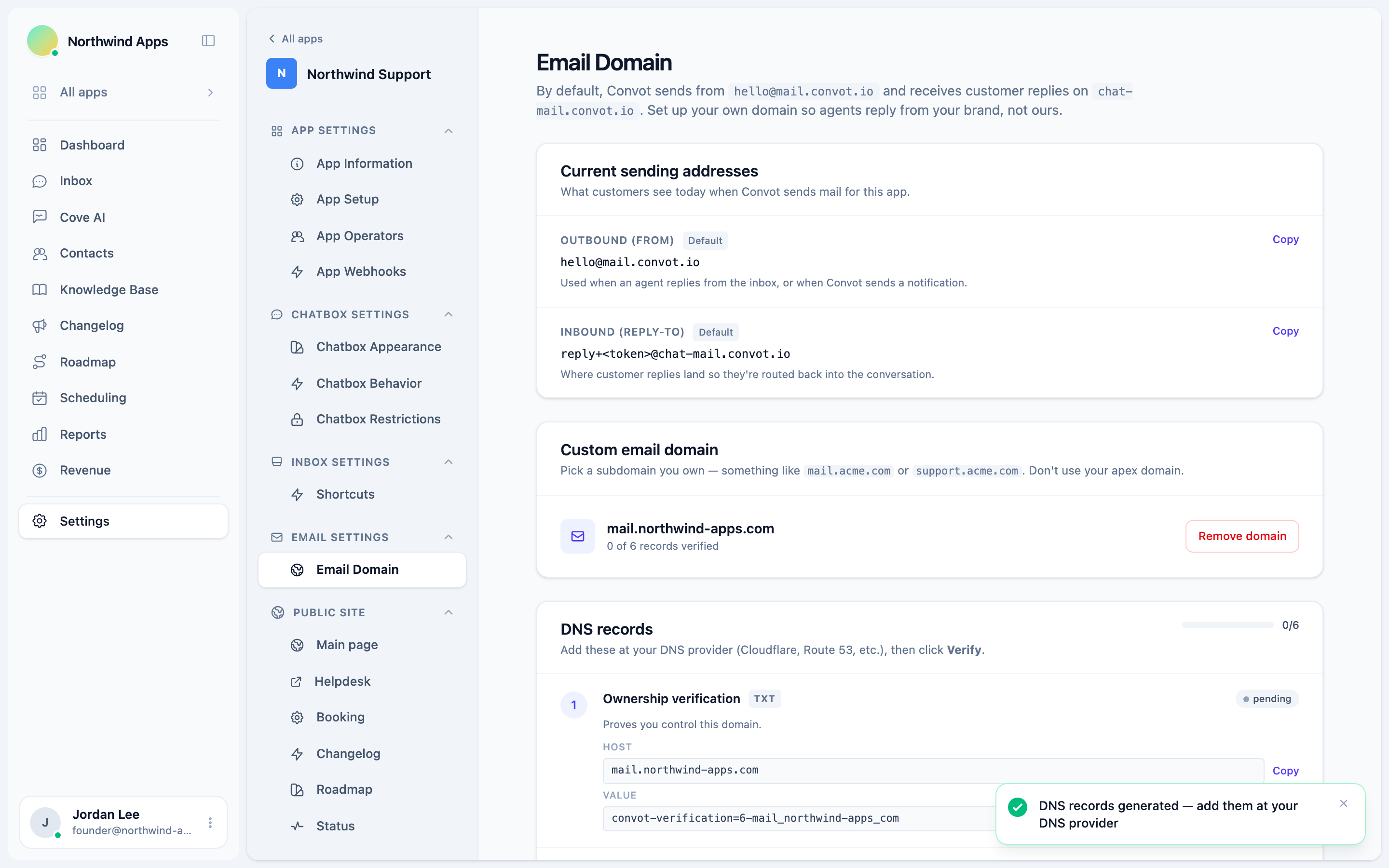Collapse the sidebar using the panel icon
The height and width of the screenshot is (868, 1389).
tap(208, 41)
